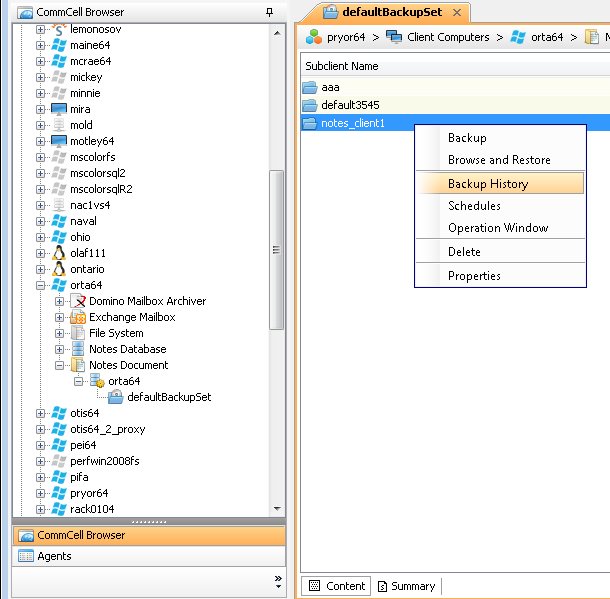Click the mira monitor icon
This screenshot has width=610, height=599.
pos(59,109)
